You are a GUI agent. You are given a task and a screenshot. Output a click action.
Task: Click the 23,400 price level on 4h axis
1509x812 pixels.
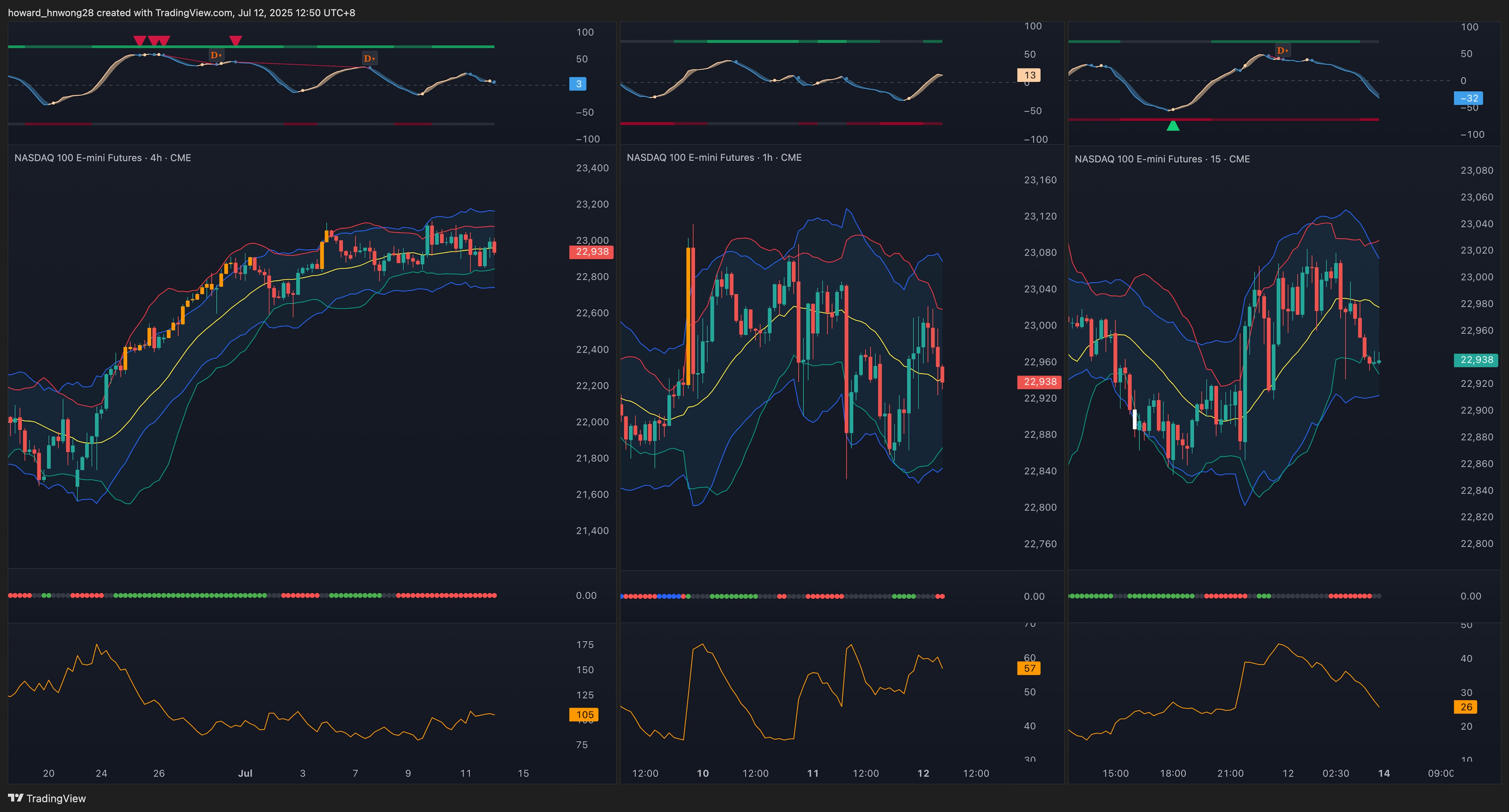pos(592,168)
